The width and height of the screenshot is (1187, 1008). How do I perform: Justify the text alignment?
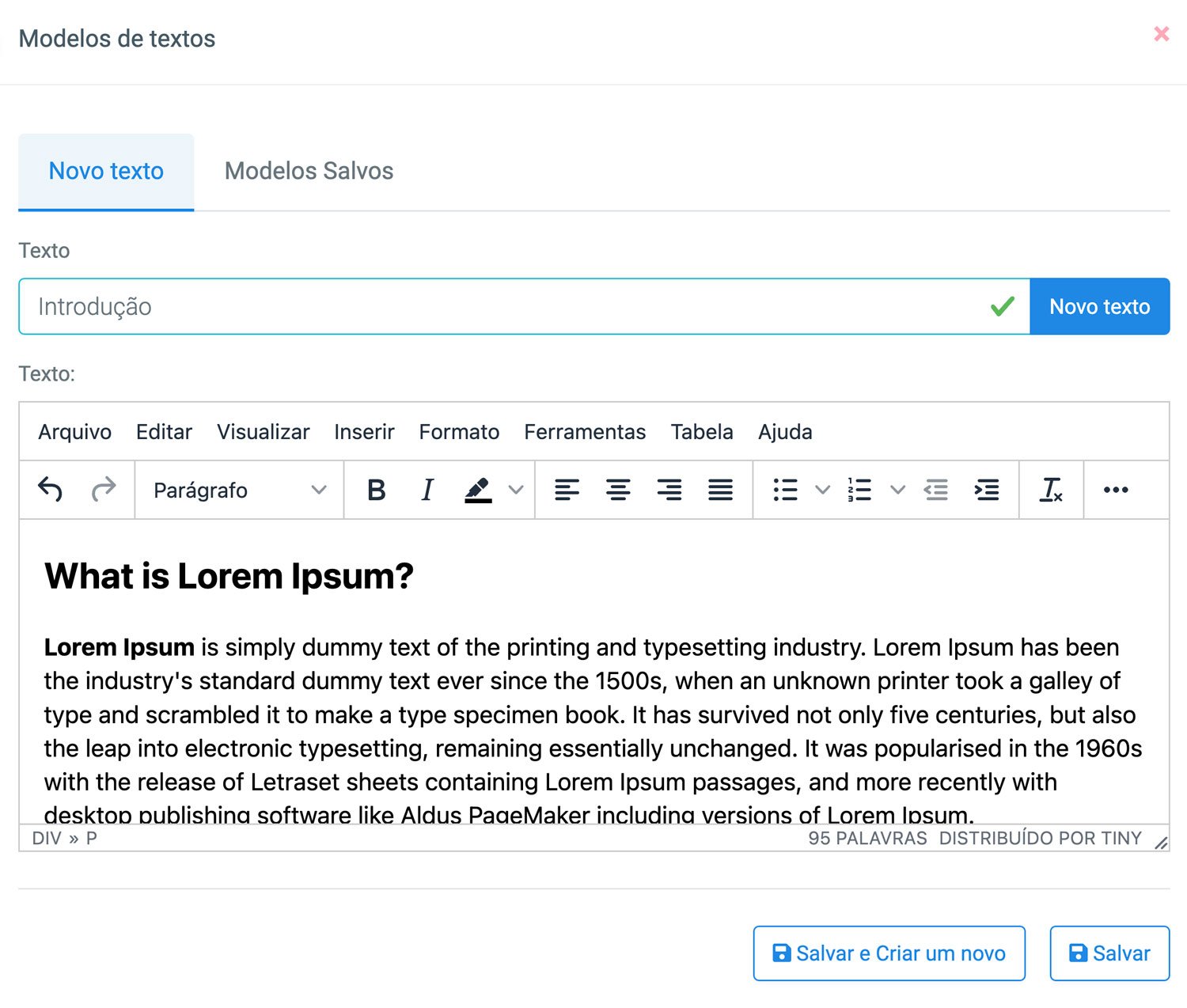[x=720, y=490]
